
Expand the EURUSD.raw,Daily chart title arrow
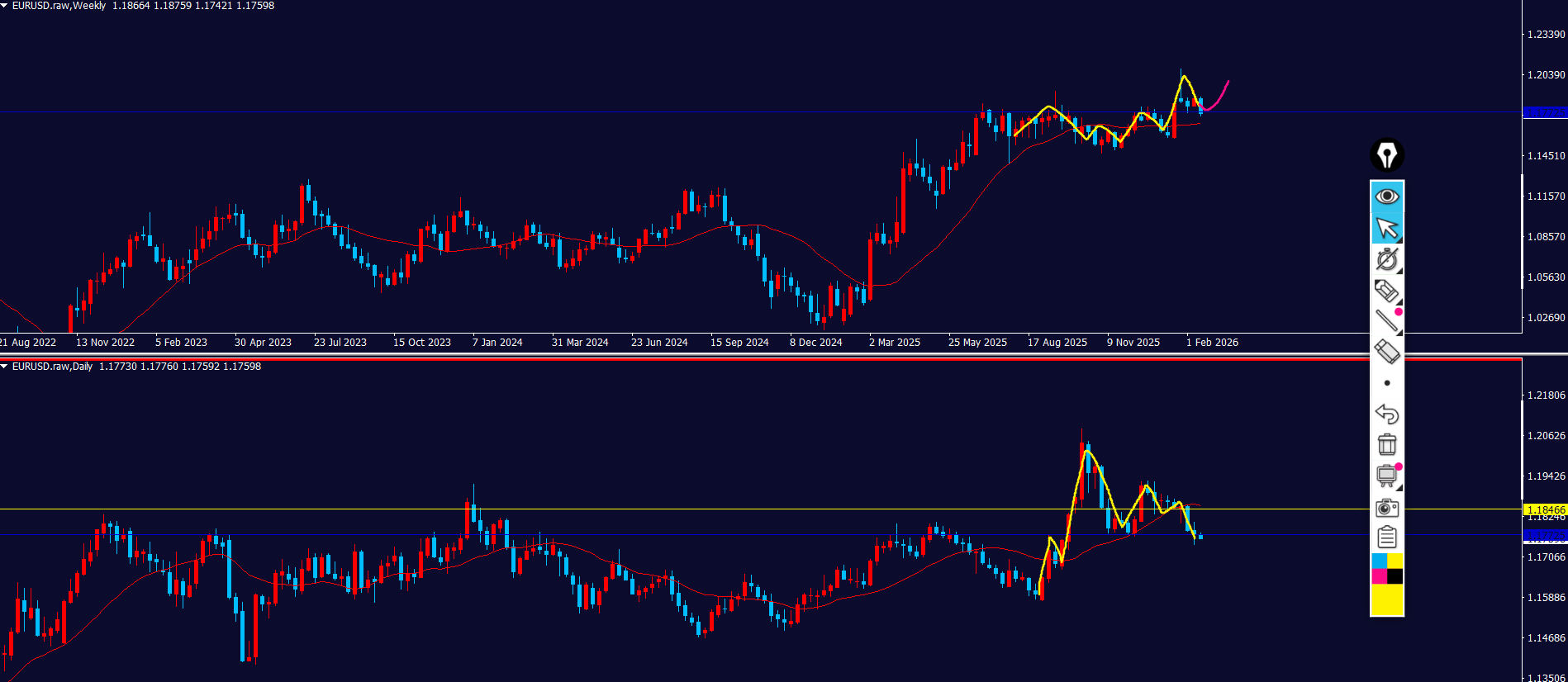[x=5, y=367]
